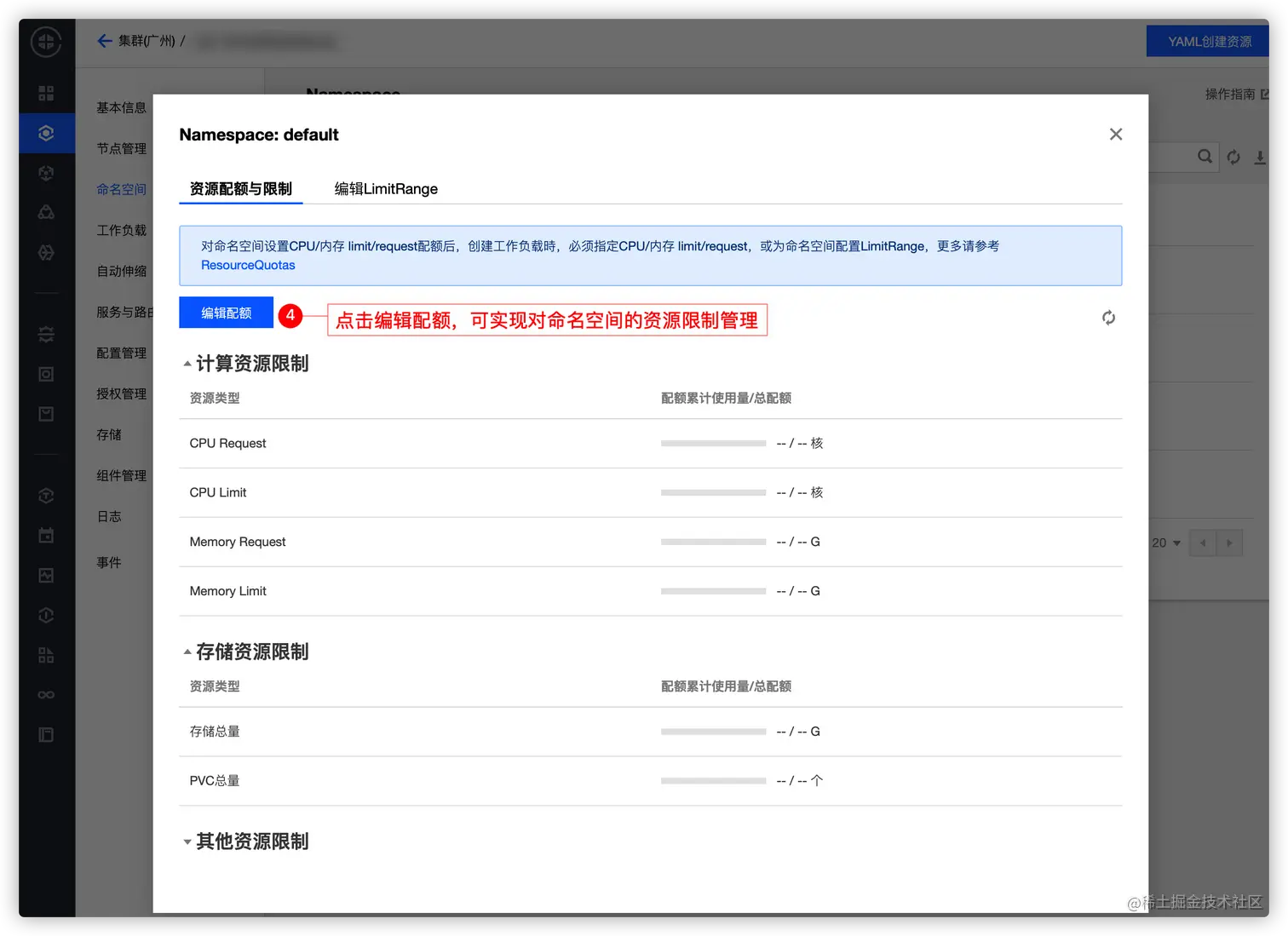Open 存储 in the cluster menu
Screen dimensions: 1288x936
pos(109,434)
